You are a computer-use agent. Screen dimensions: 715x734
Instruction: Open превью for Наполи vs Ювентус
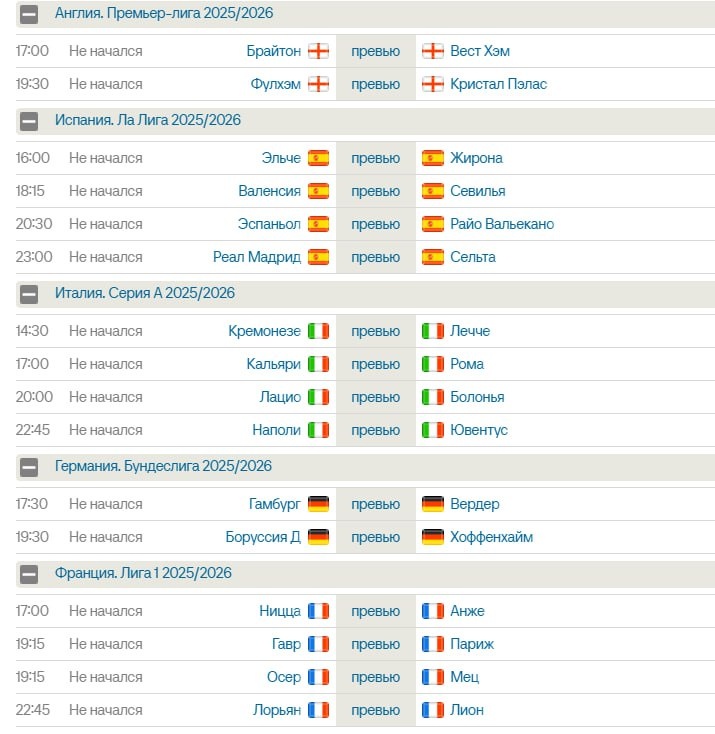click(x=375, y=430)
